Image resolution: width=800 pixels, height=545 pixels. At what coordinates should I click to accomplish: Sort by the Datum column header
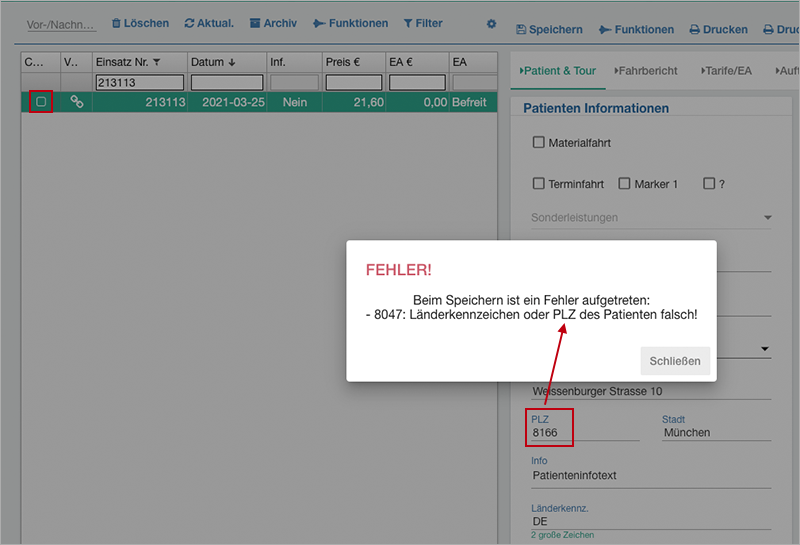pos(212,62)
